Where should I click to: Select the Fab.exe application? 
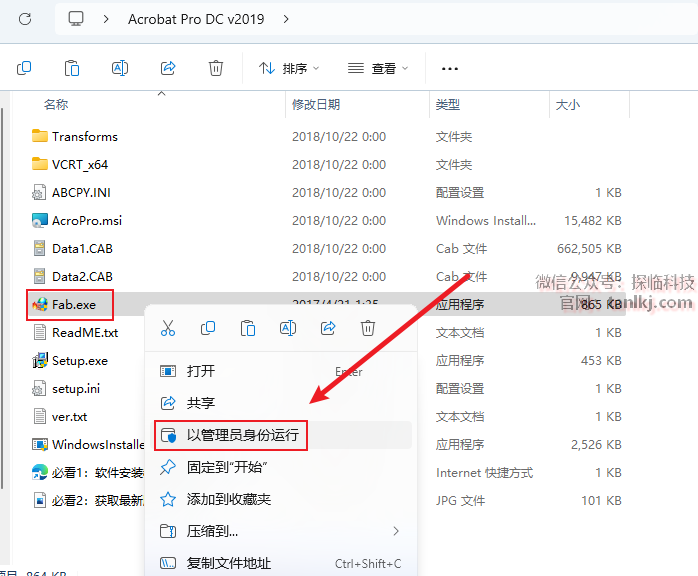[64, 304]
